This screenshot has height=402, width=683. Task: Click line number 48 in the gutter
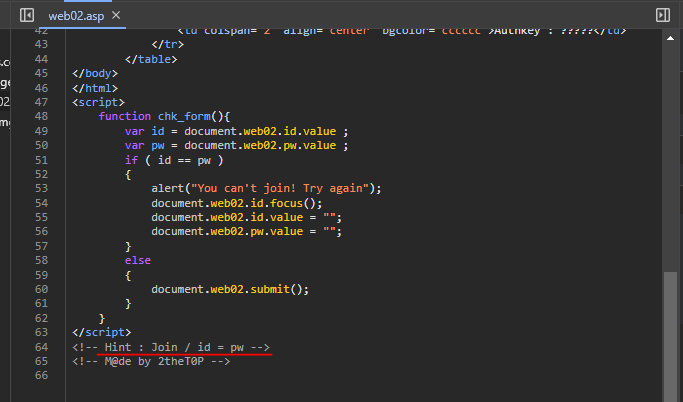(x=41, y=116)
